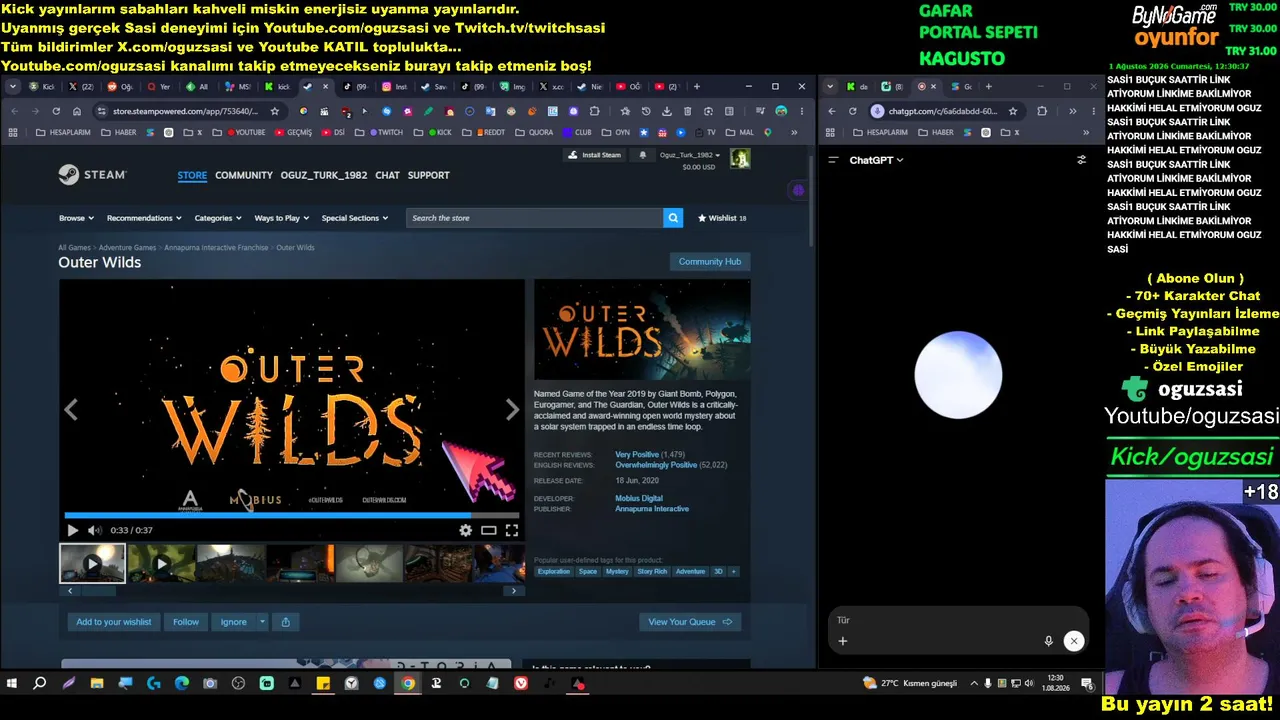Open the CHAT menu item
1280x720 pixels.
pyautogui.click(x=387, y=175)
